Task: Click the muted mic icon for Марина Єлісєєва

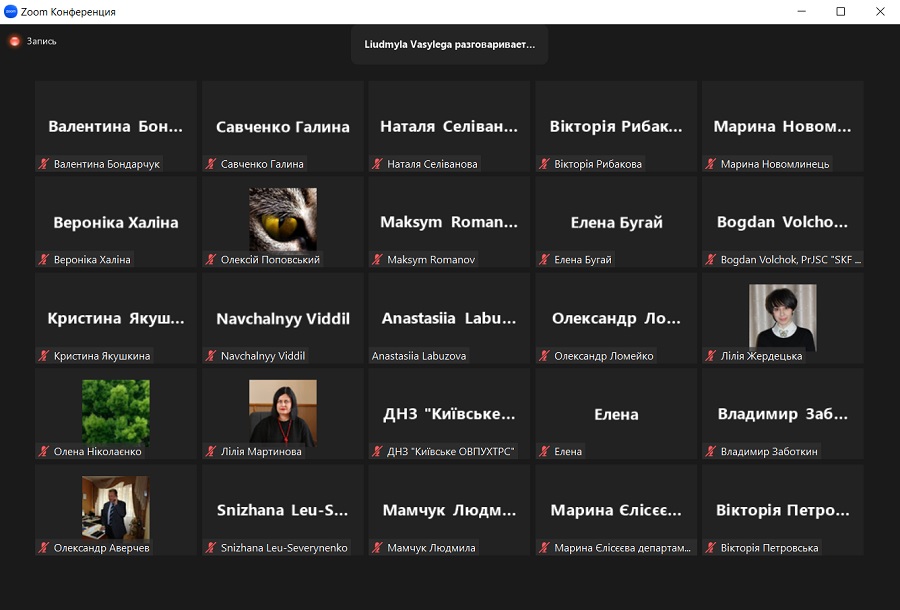Action: click(x=544, y=548)
